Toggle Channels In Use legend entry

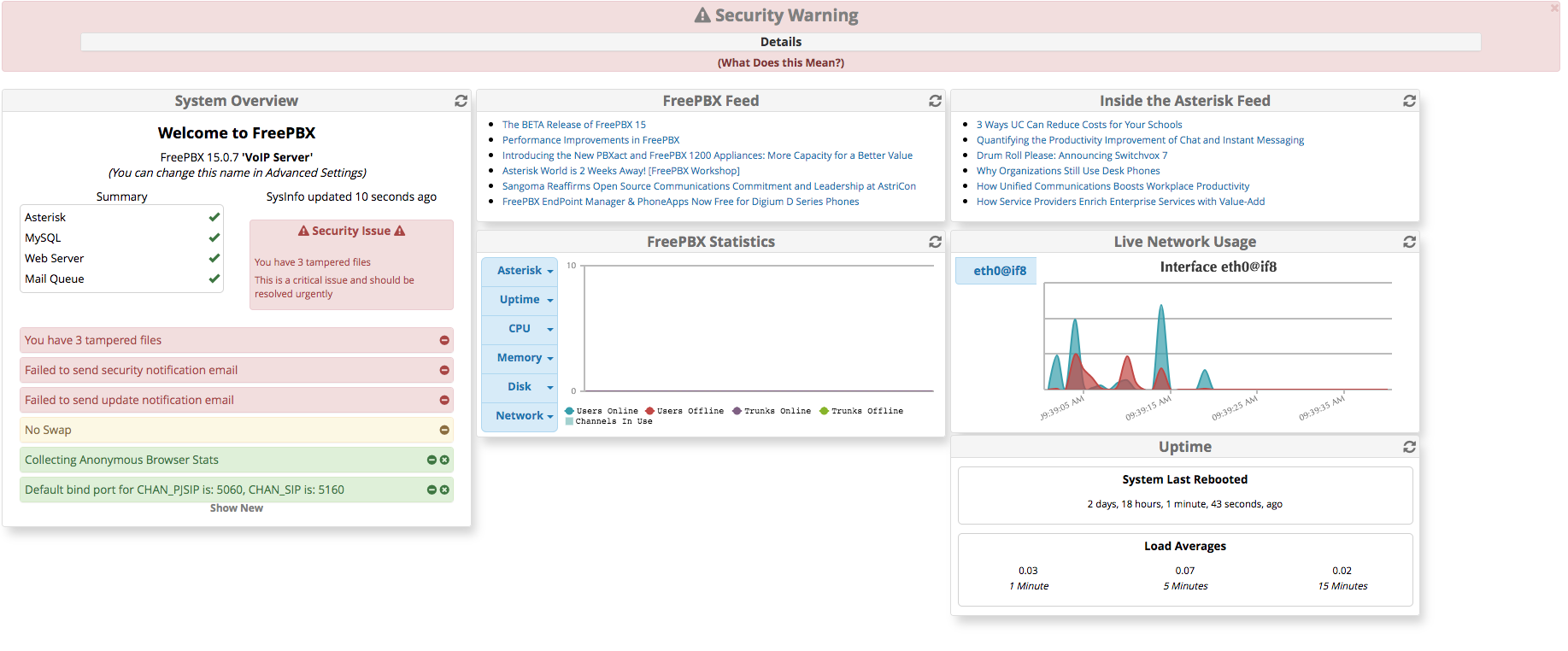click(608, 421)
